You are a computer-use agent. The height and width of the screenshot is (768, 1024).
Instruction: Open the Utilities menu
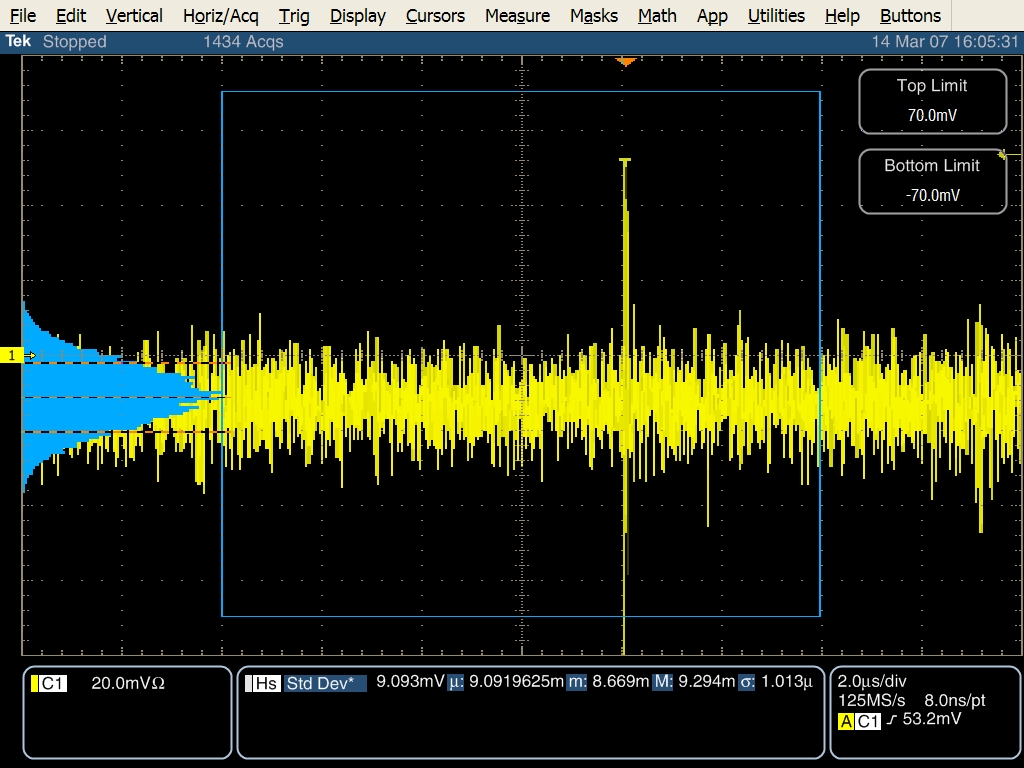[x=776, y=16]
